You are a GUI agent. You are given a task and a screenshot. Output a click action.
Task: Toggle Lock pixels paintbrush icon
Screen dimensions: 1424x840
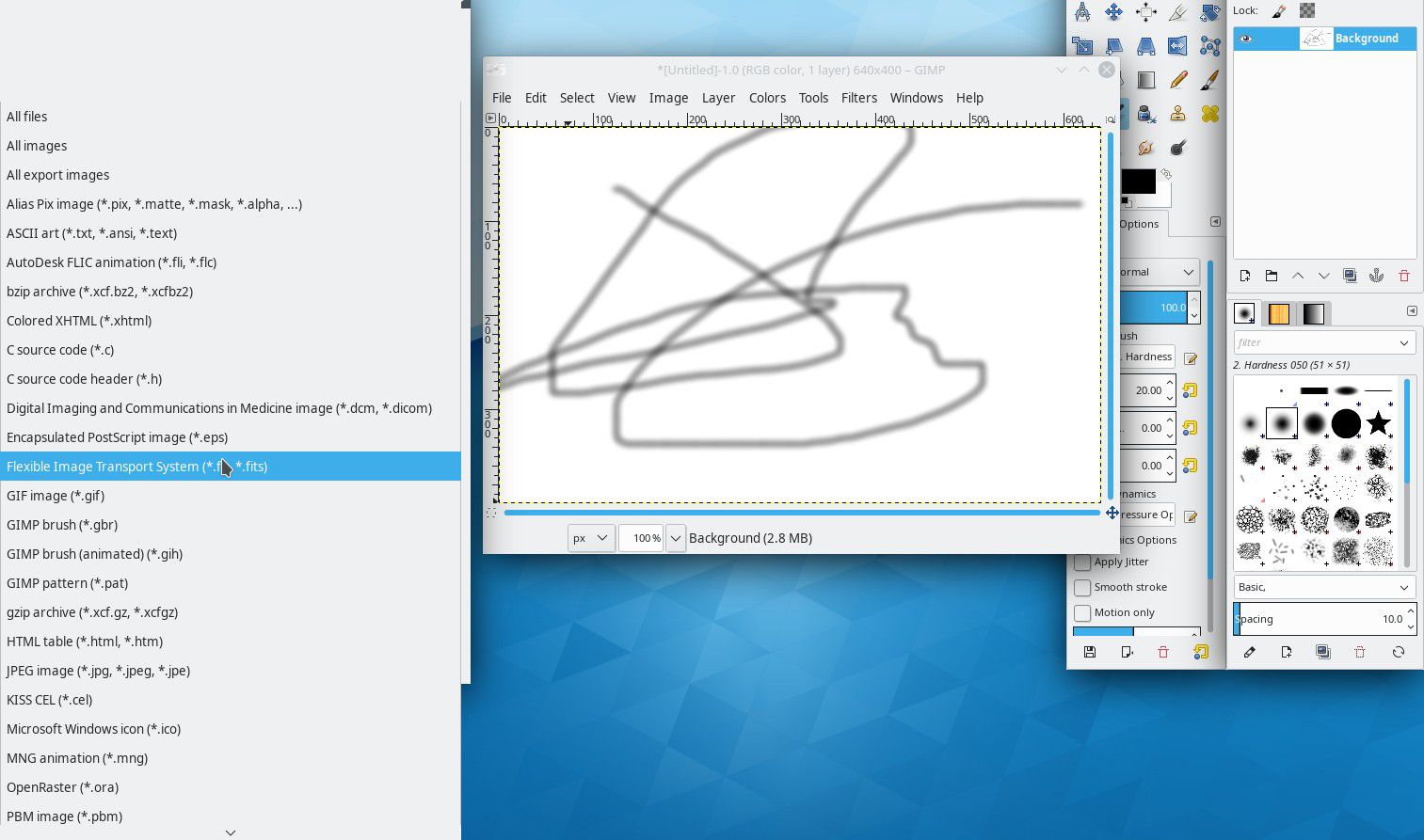[x=1278, y=11]
